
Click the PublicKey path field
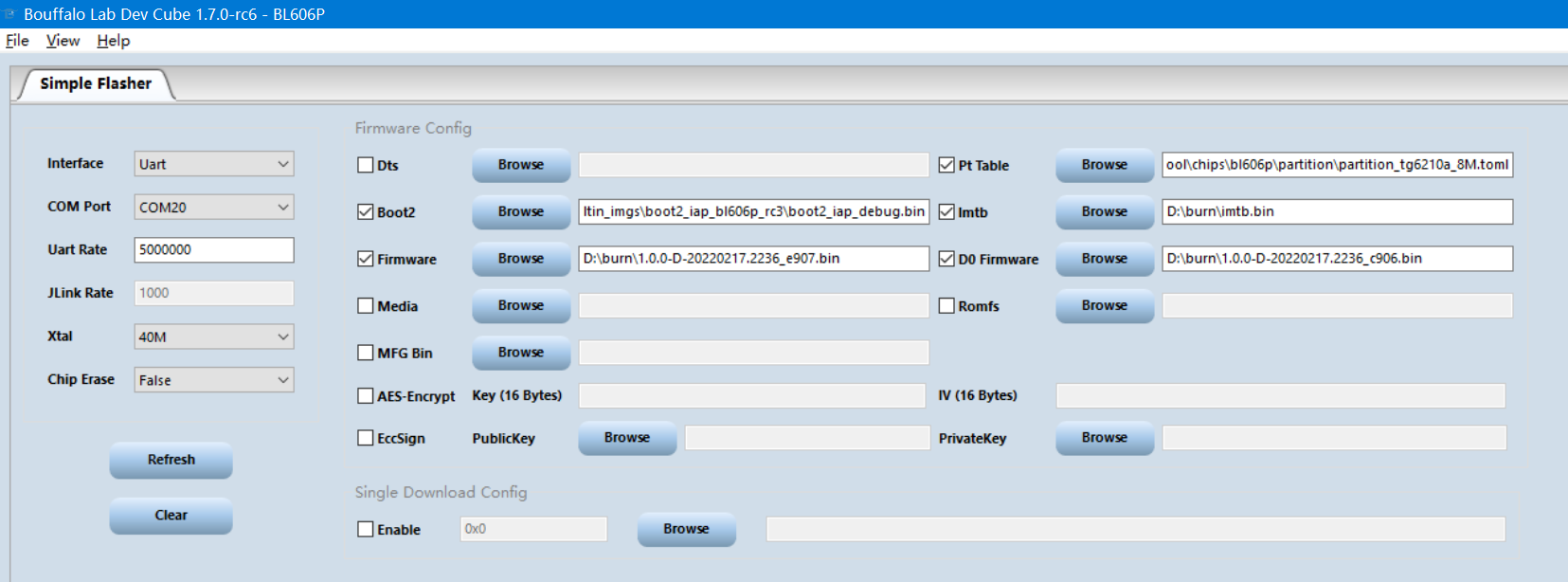point(807,437)
